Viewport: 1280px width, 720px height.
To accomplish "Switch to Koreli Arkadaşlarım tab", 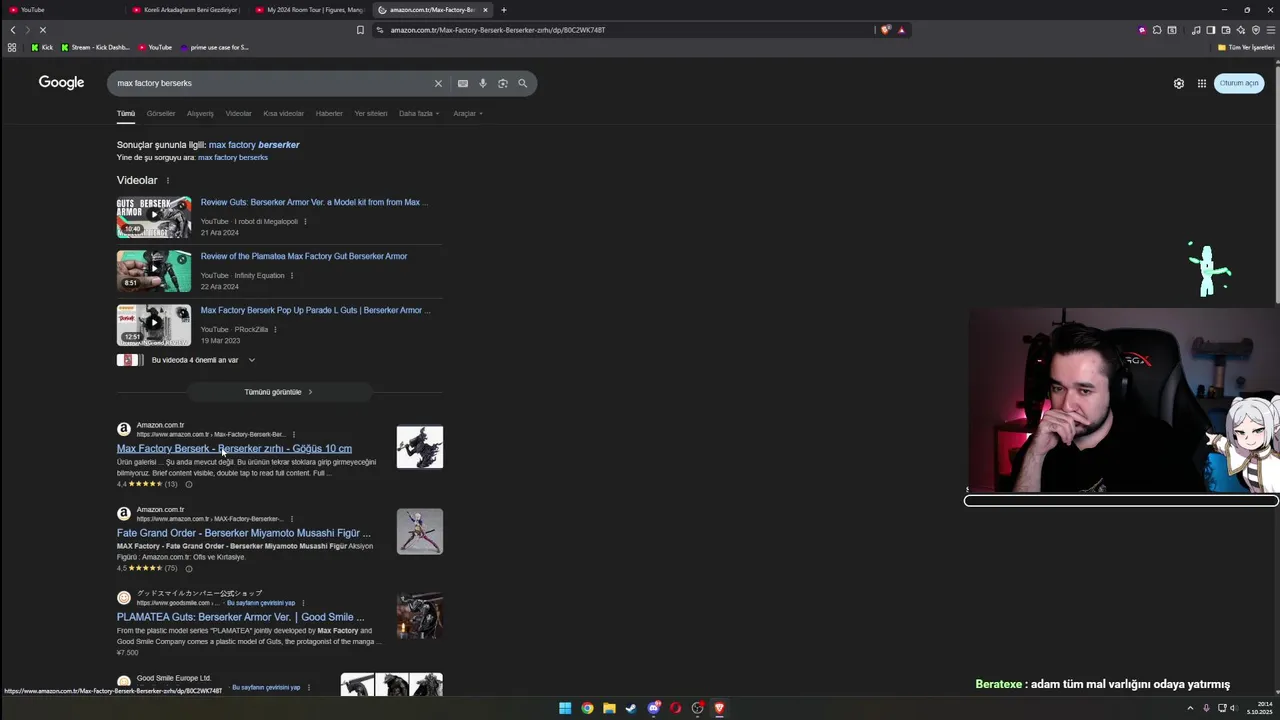I will (x=185, y=10).
